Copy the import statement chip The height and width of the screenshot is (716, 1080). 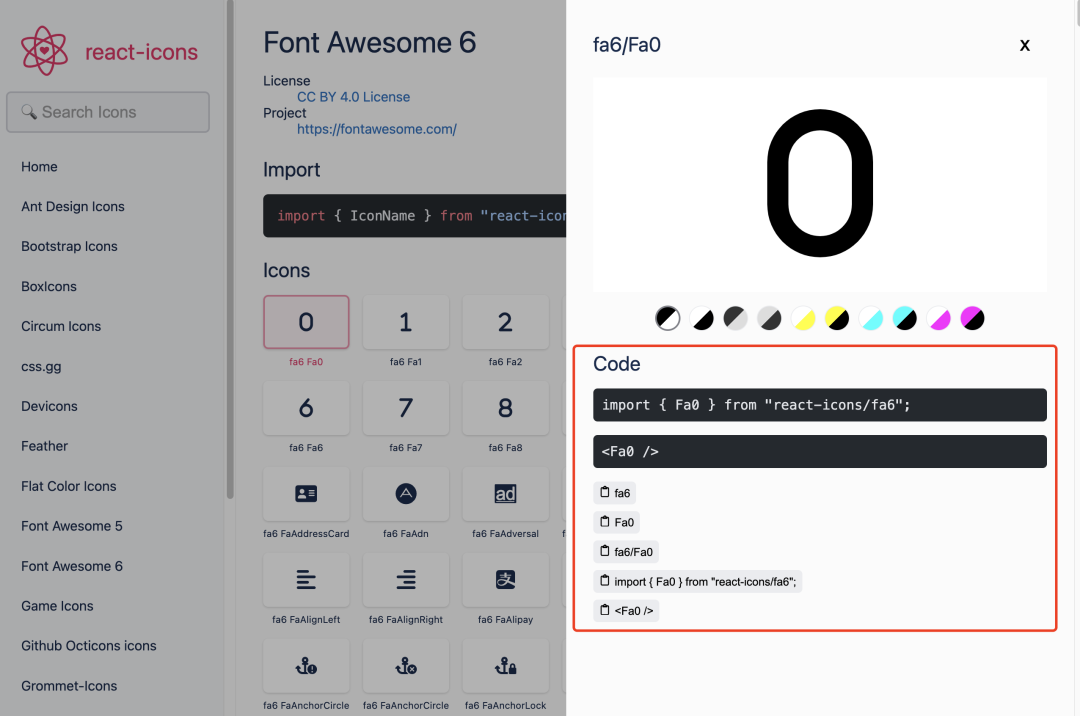pyautogui.click(x=698, y=582)
